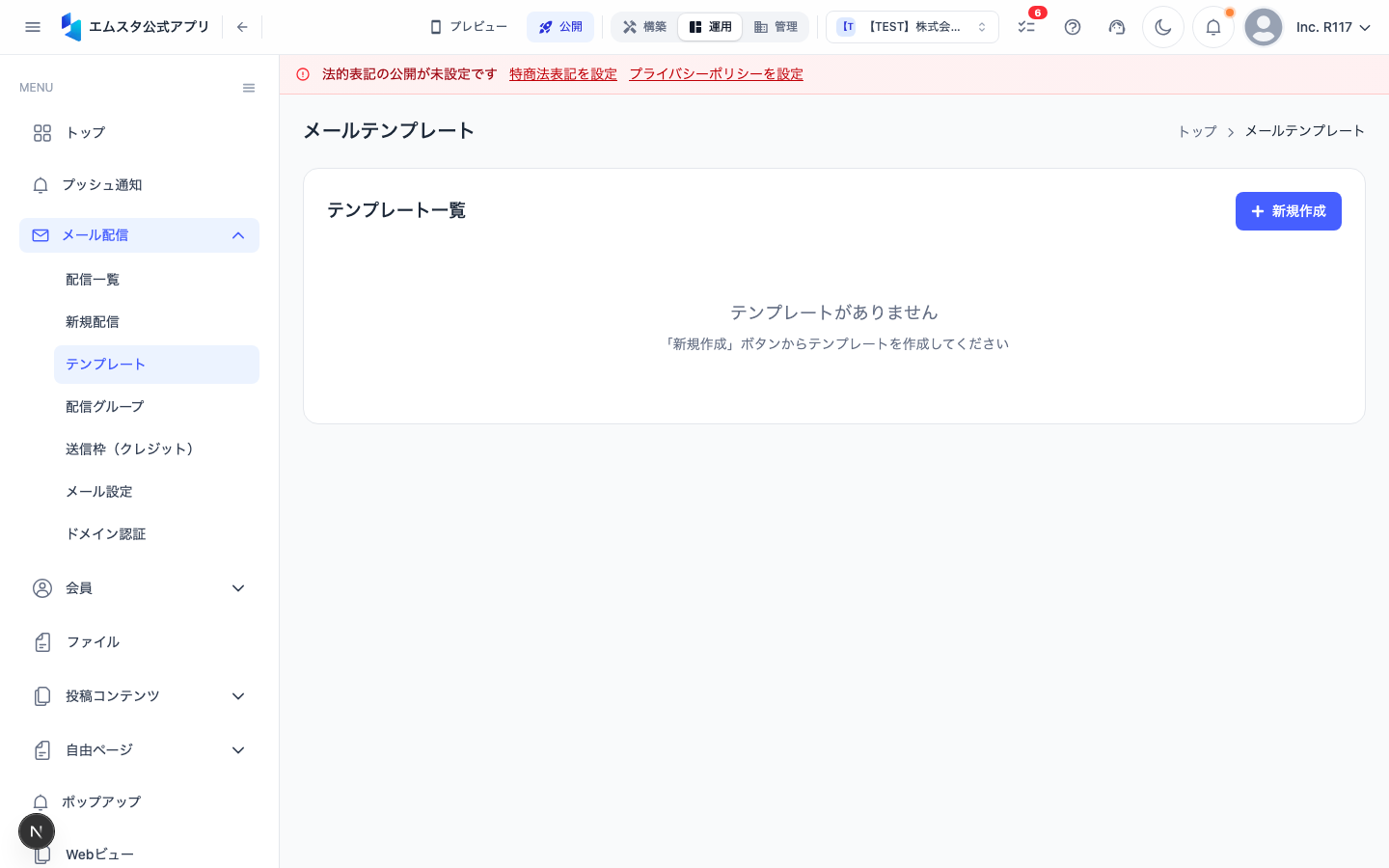Viewport: 1389px width, 868px height.
Task: Open notifications bell in the top bar
Action: point(1213,27)
